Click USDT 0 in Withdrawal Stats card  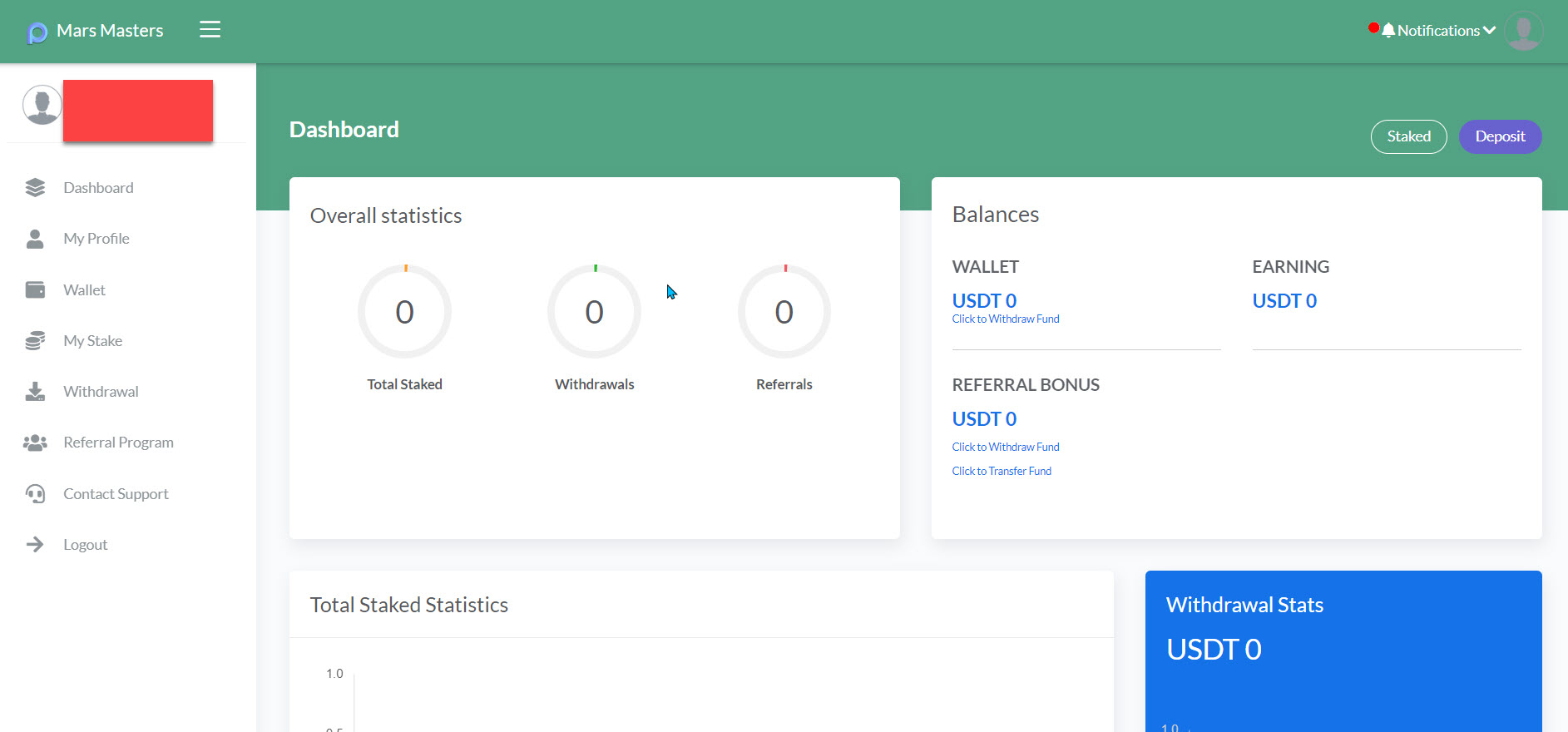pos(1214,650)
